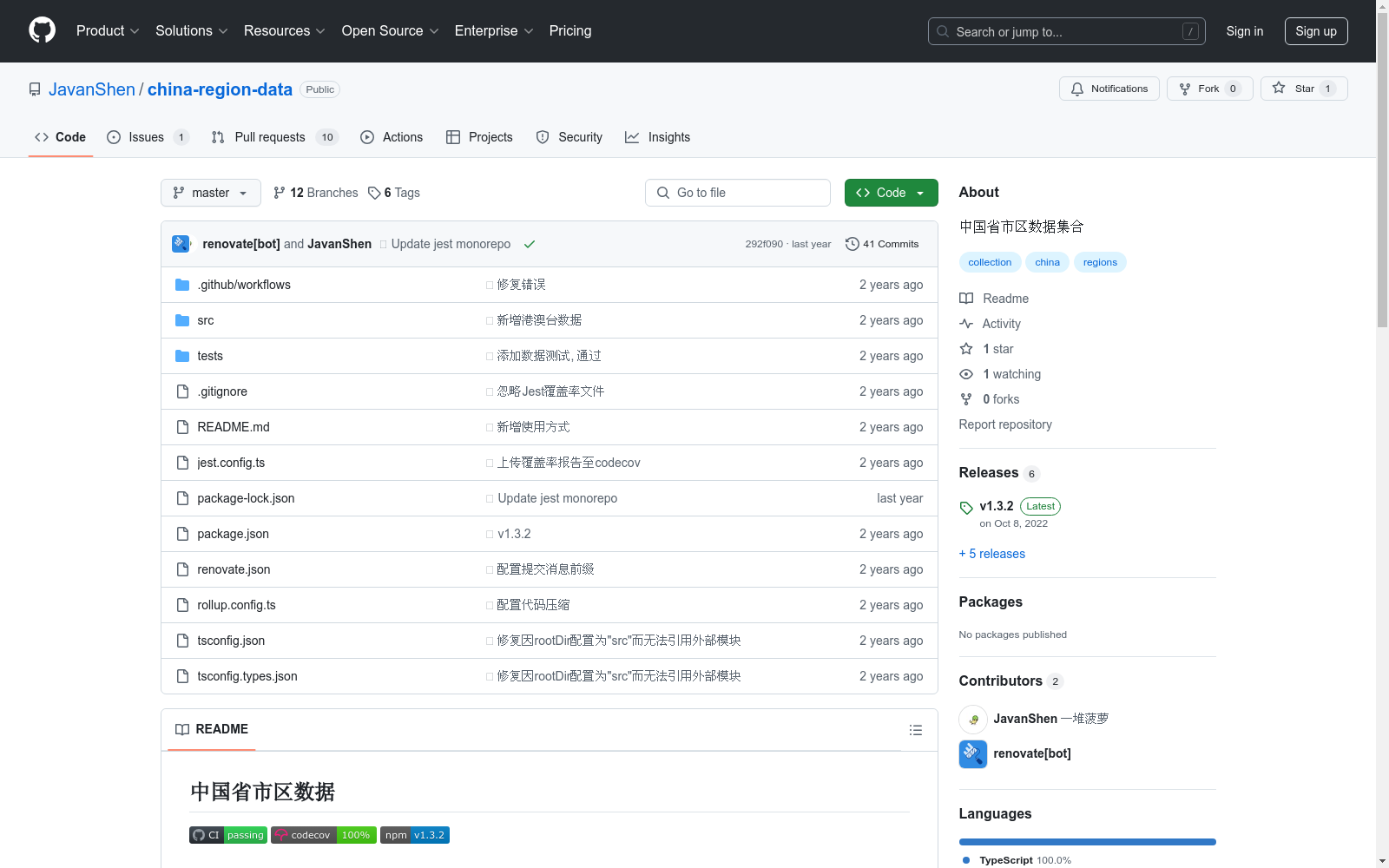1389x868 pixels.
Task: Open the renovate.json file
Action: 234,569
